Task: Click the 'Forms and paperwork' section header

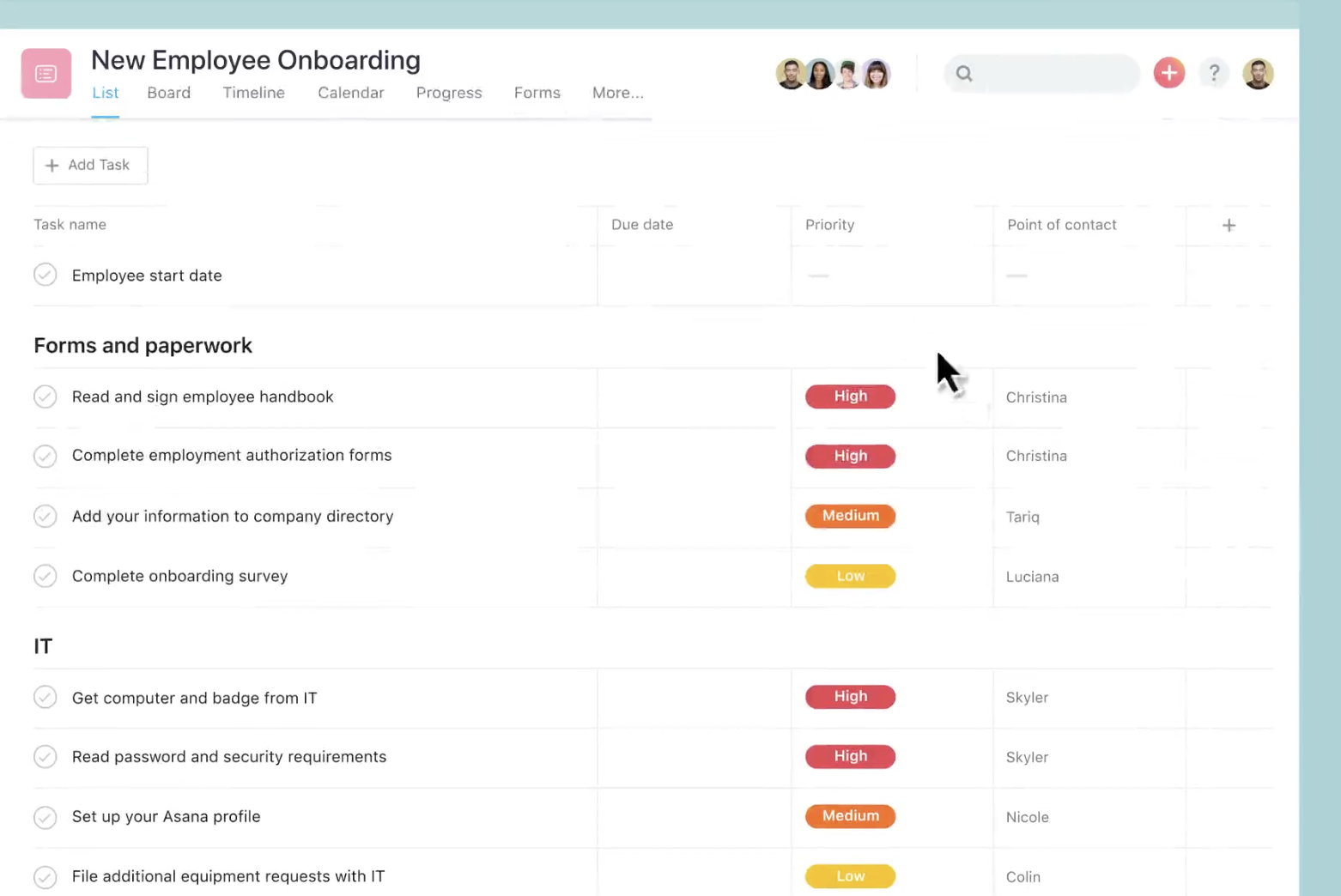Action: click(x=143, y=345)
